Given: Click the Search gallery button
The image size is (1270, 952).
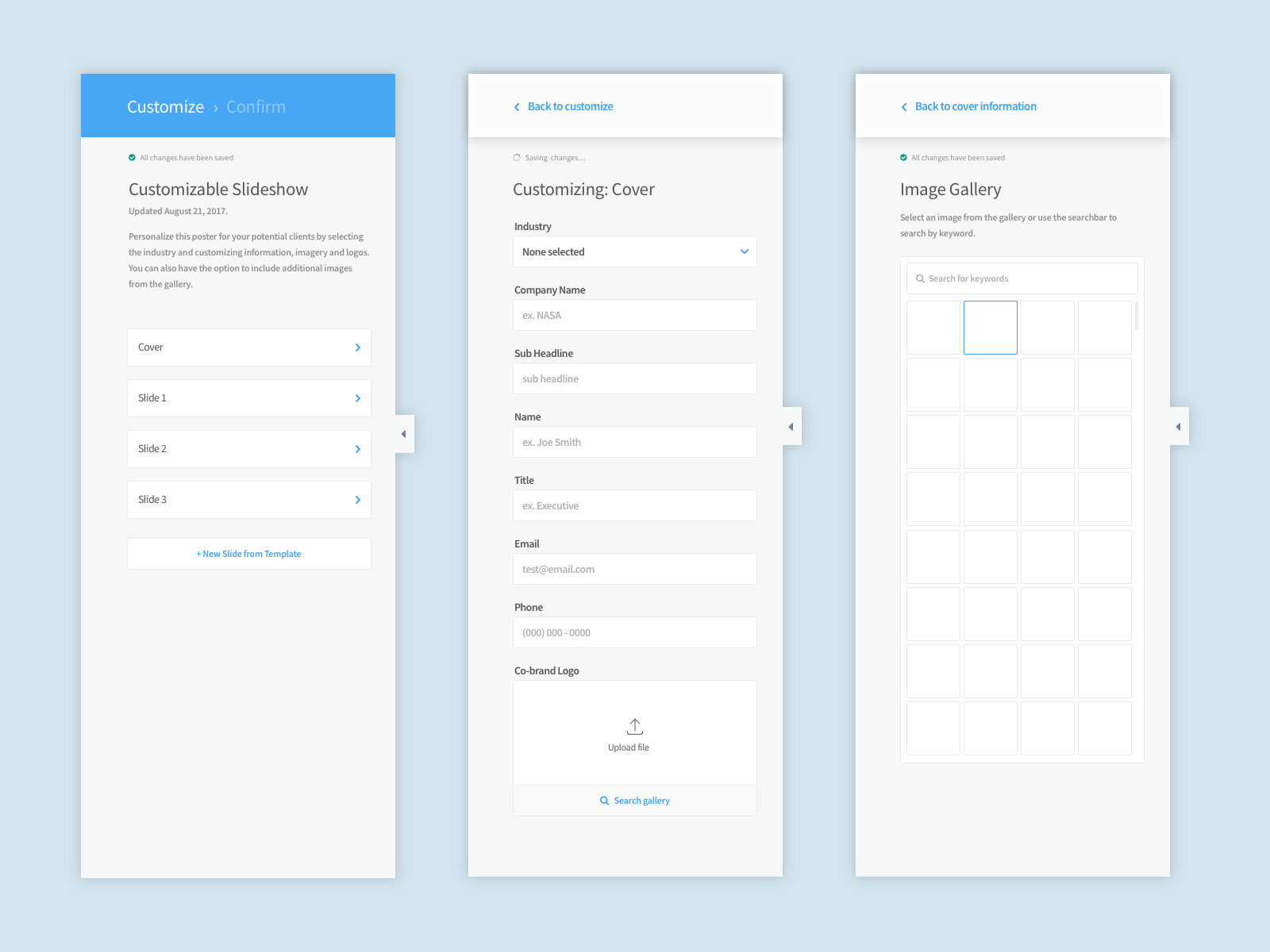Looking at the screenshot, I should [x=635, y=800].
